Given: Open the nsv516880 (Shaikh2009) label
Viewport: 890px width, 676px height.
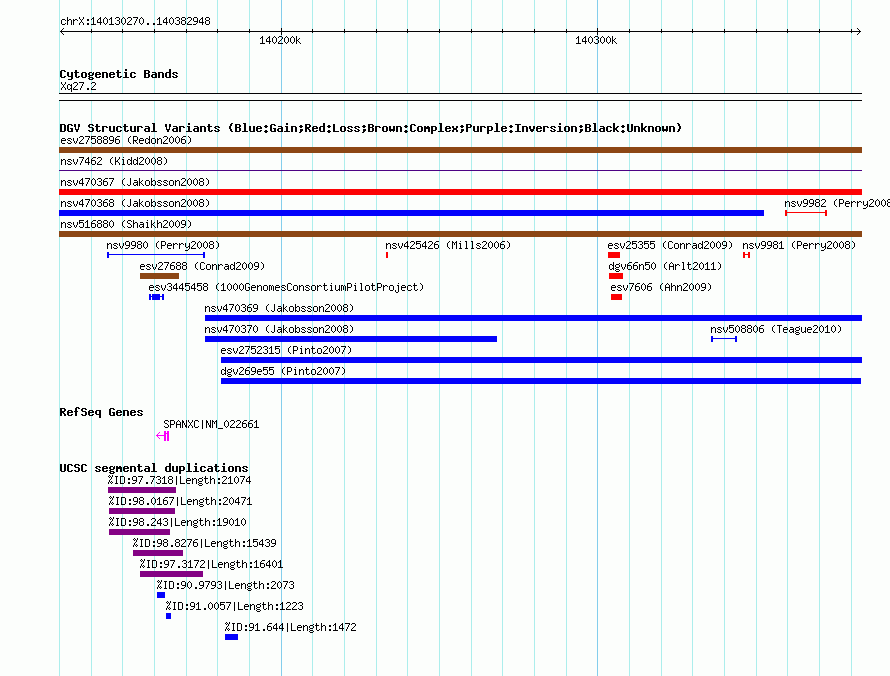Looking at the screenshot, I should coord(126,224).
